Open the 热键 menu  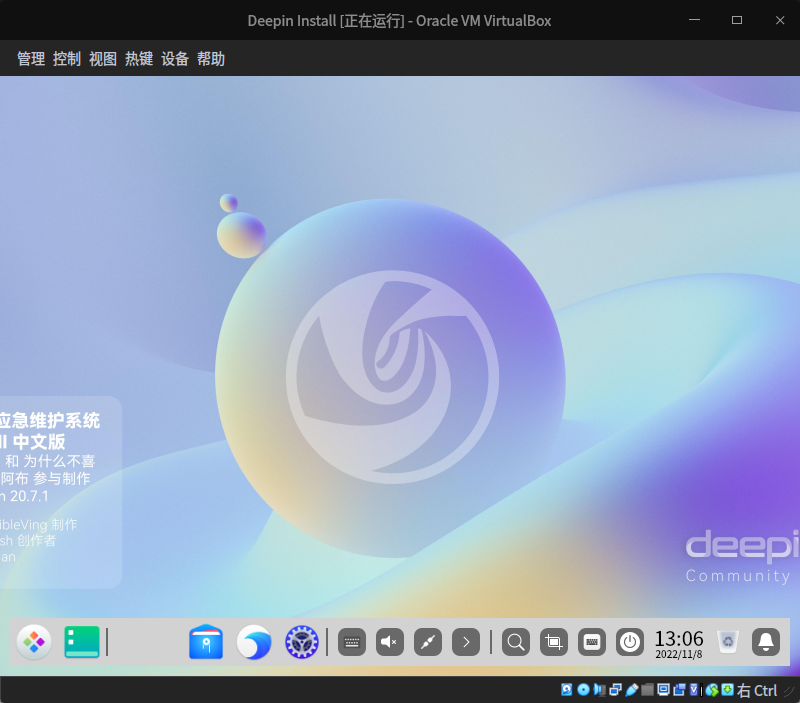click(139, 59)
